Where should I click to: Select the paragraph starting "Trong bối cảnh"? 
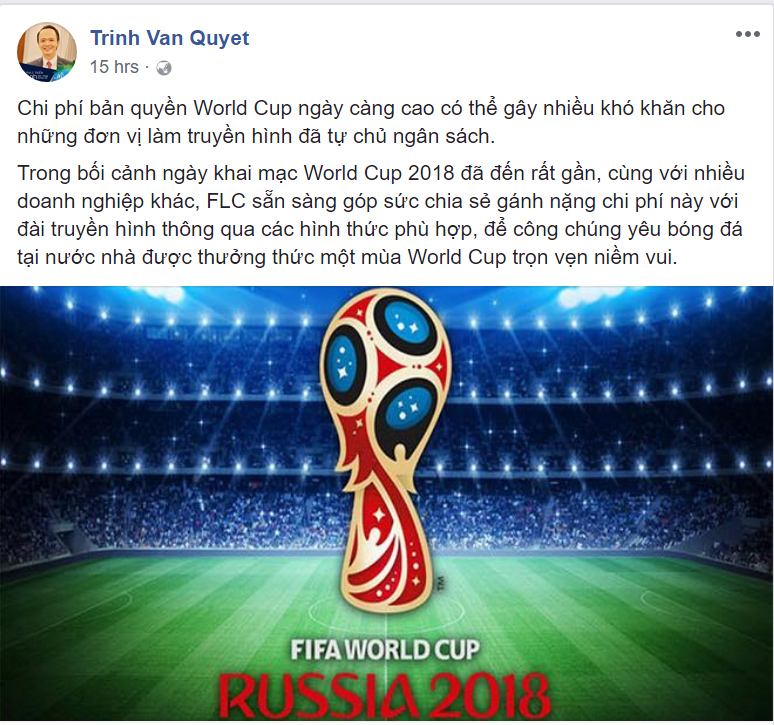[x=381, y=215]
